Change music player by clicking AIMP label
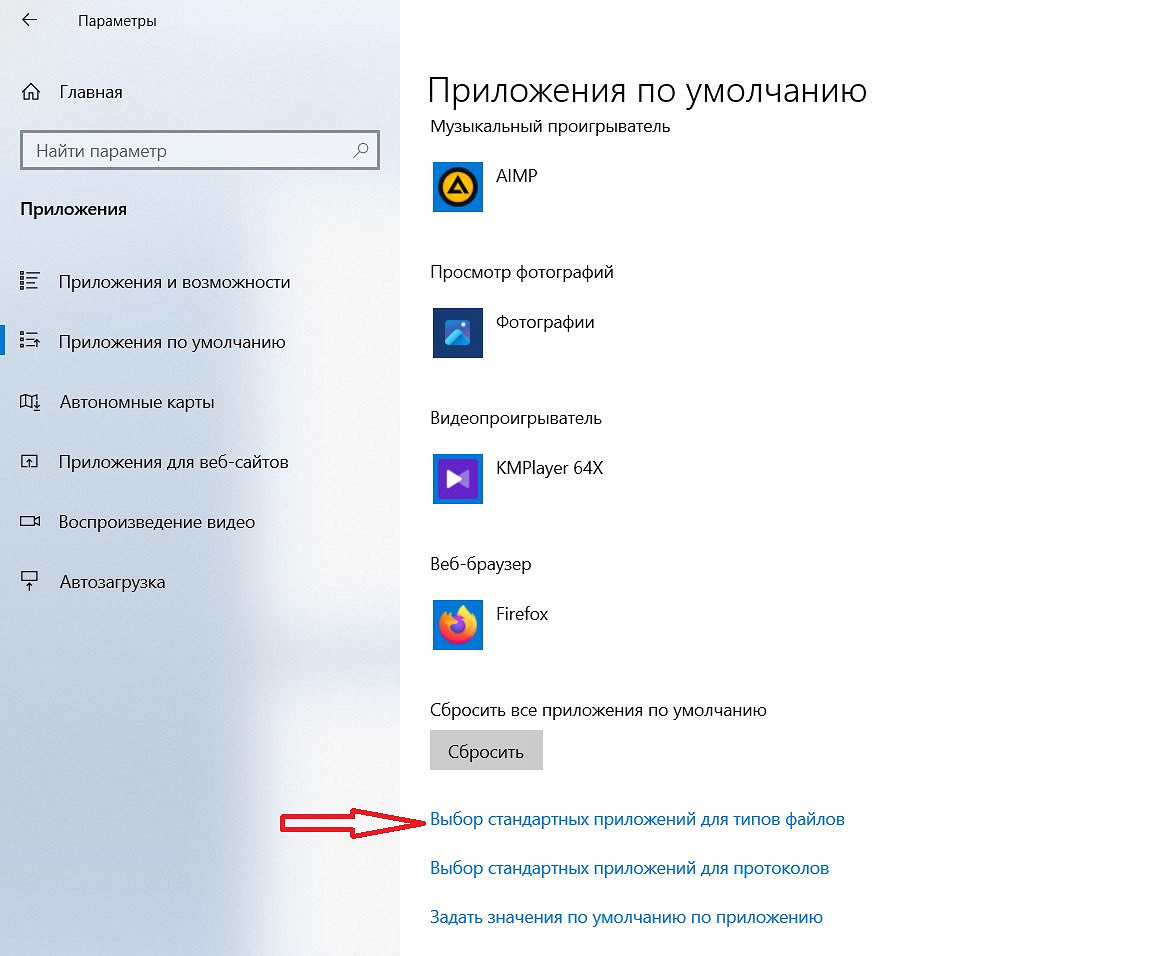Image resolution: width=1176 pixels, height=956 pixels. (517, 175)
